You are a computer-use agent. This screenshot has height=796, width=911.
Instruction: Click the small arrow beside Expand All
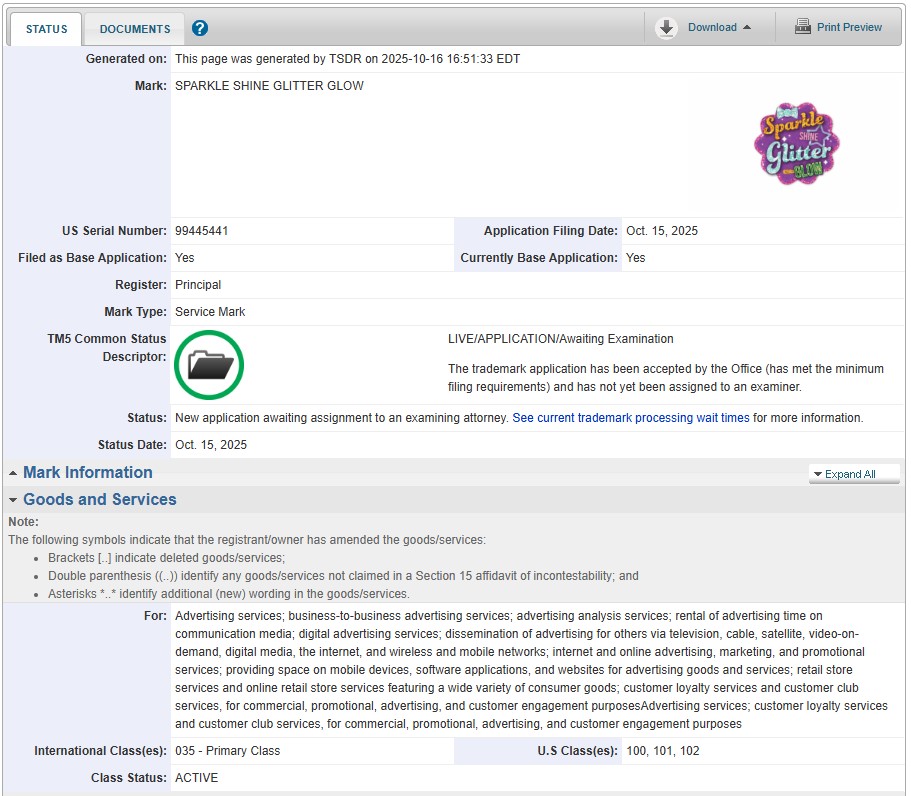click(817, 474)
